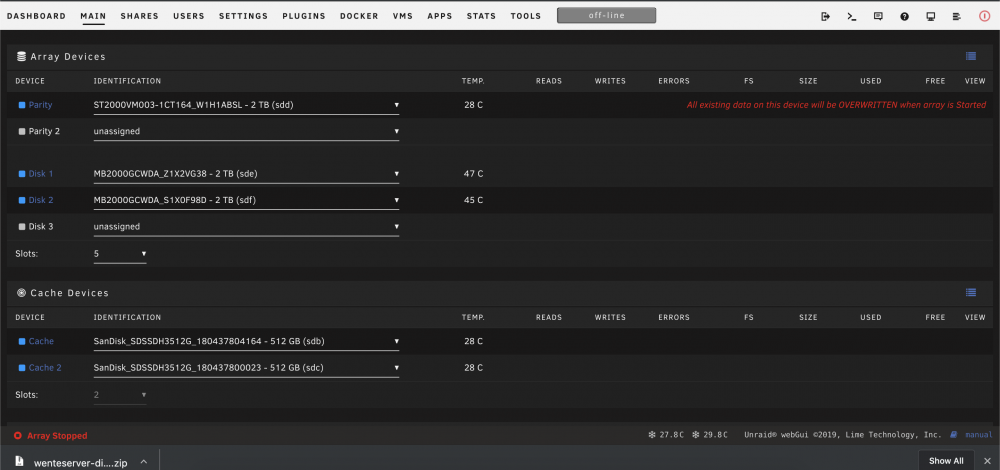The width and height of the screenshot is (1000, 470).
Task: Open Parity 2 unassigned dropdown
Action: 246,131
